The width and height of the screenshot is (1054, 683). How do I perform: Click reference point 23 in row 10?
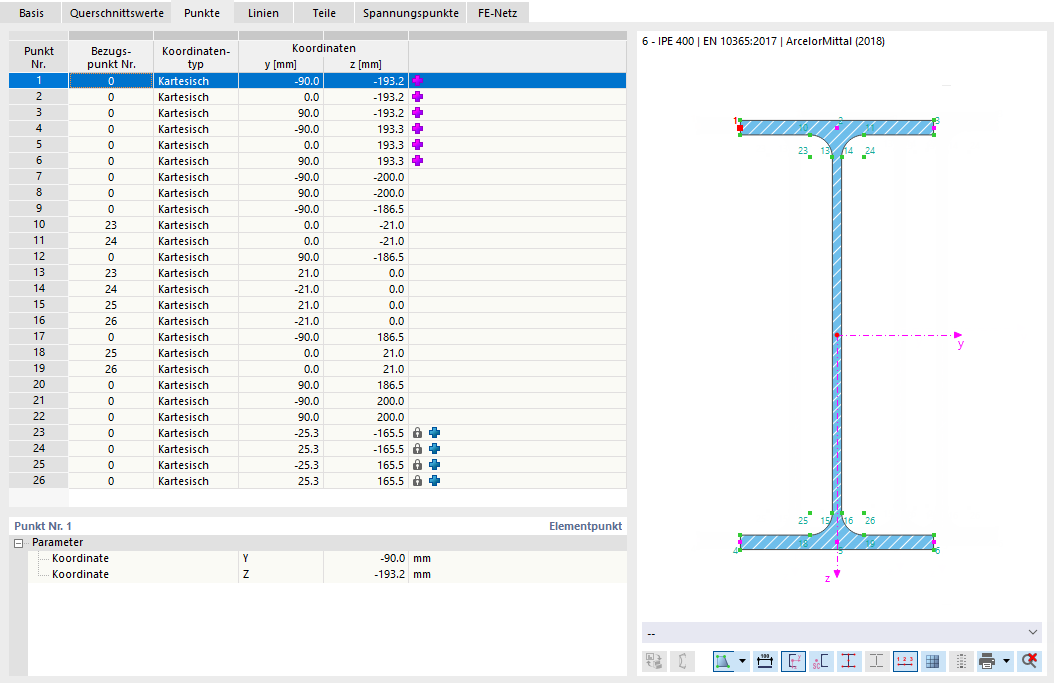111,225
